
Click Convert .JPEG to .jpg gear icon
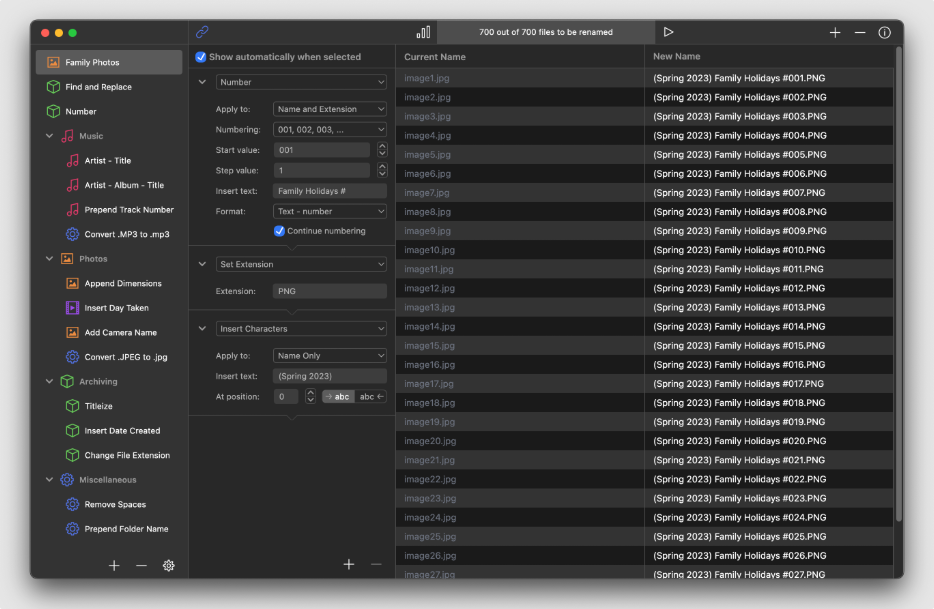pos(73,357)
